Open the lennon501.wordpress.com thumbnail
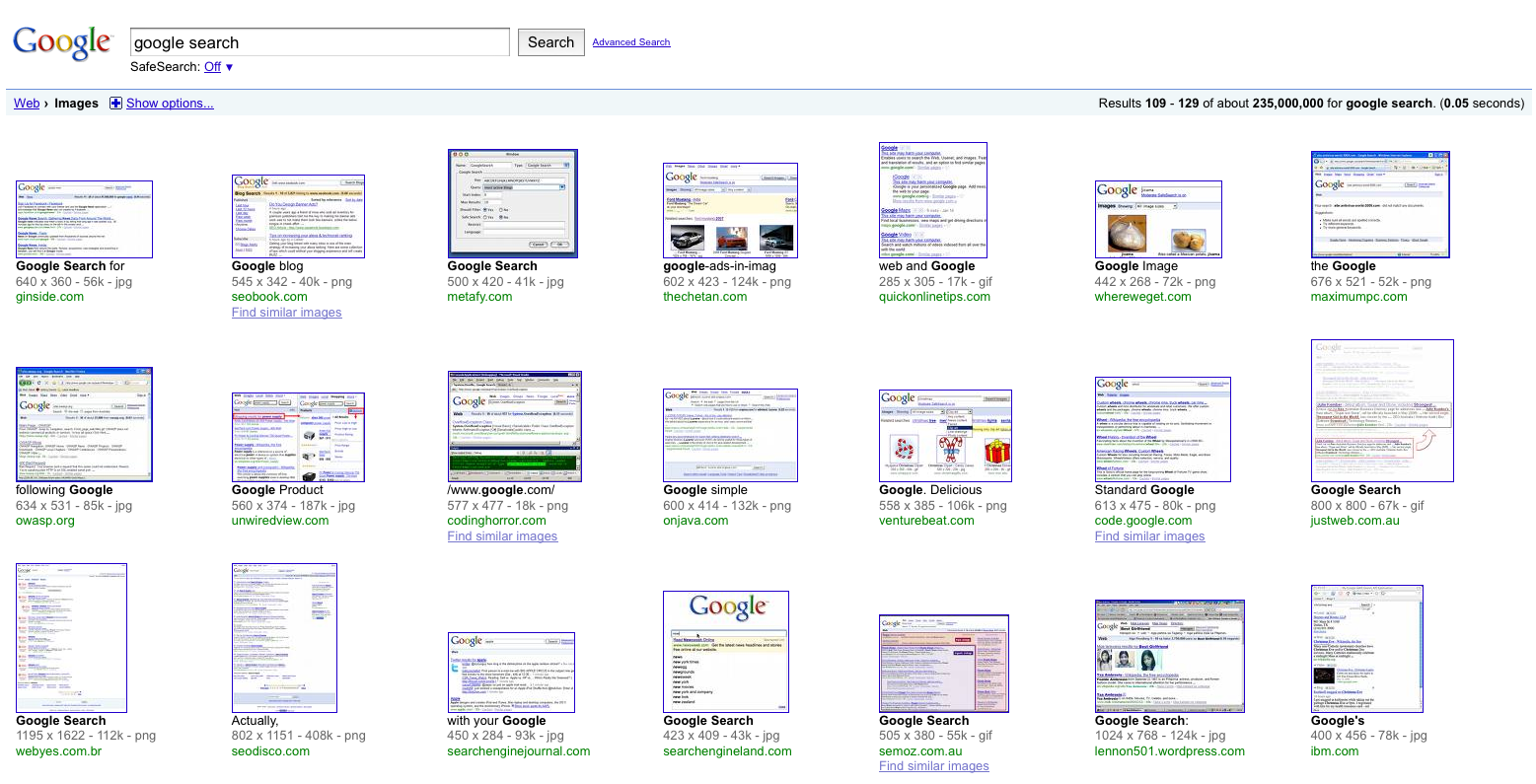1536x784 pixels. click(1170, 656)
